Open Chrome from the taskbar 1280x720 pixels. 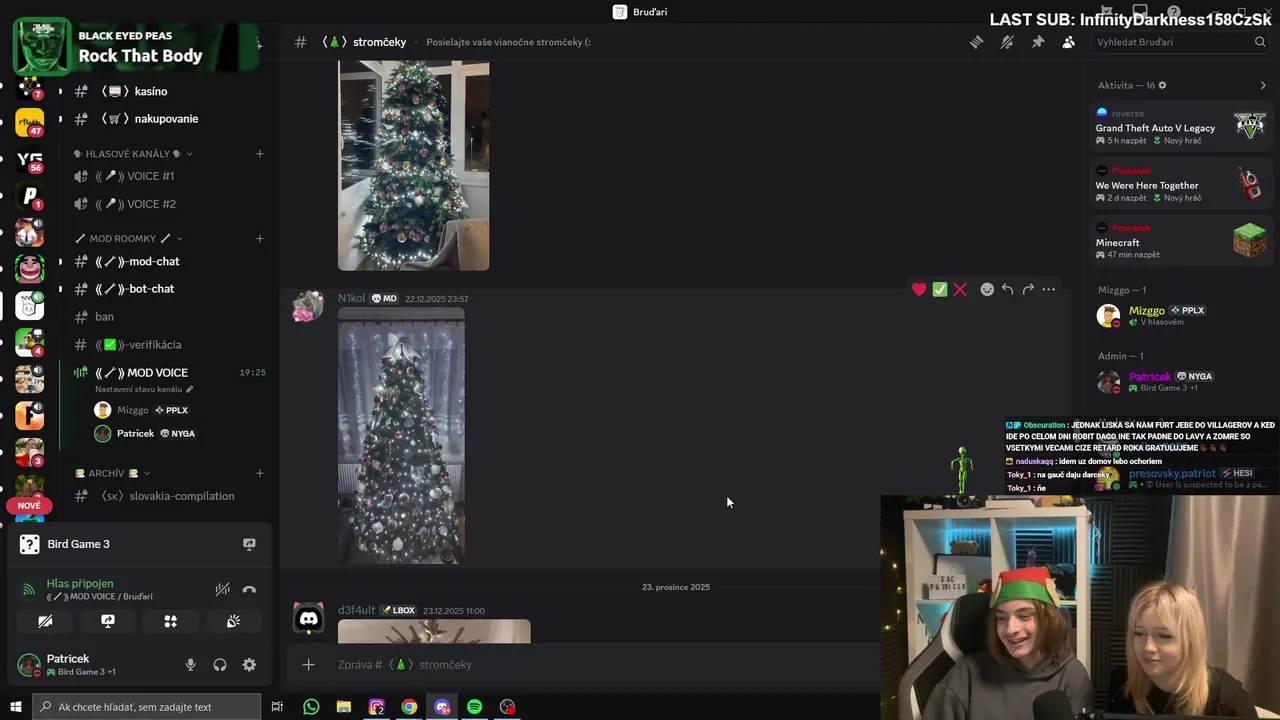pos(409,707)
